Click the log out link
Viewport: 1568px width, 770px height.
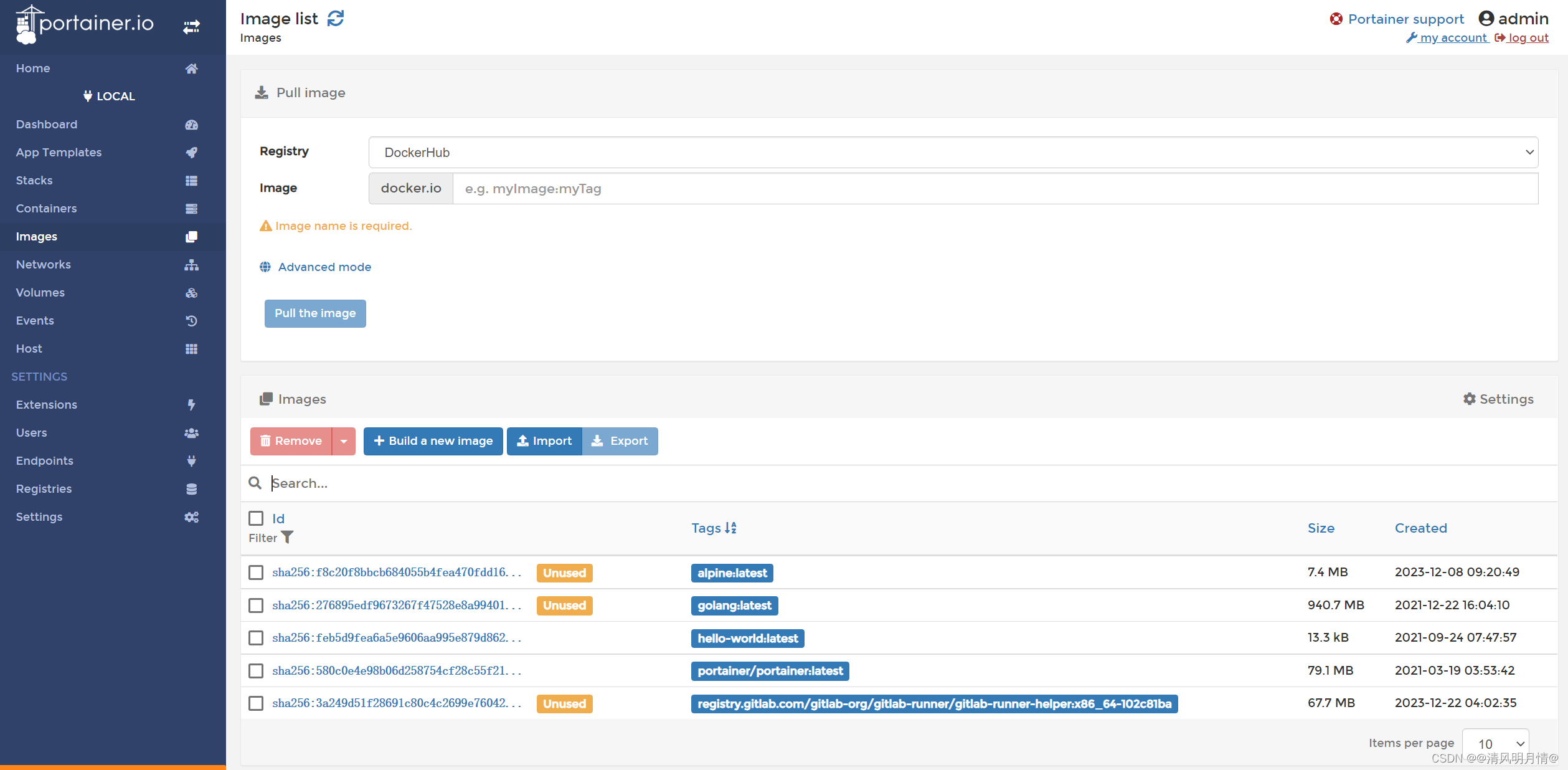coord(1522,38)
